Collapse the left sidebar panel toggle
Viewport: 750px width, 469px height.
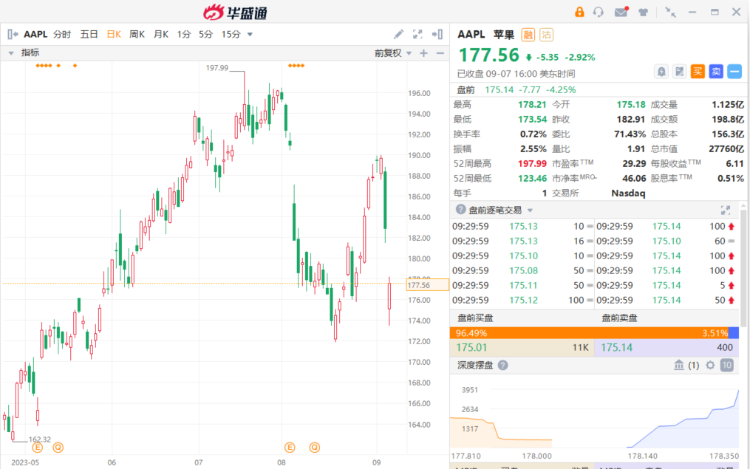12,33
